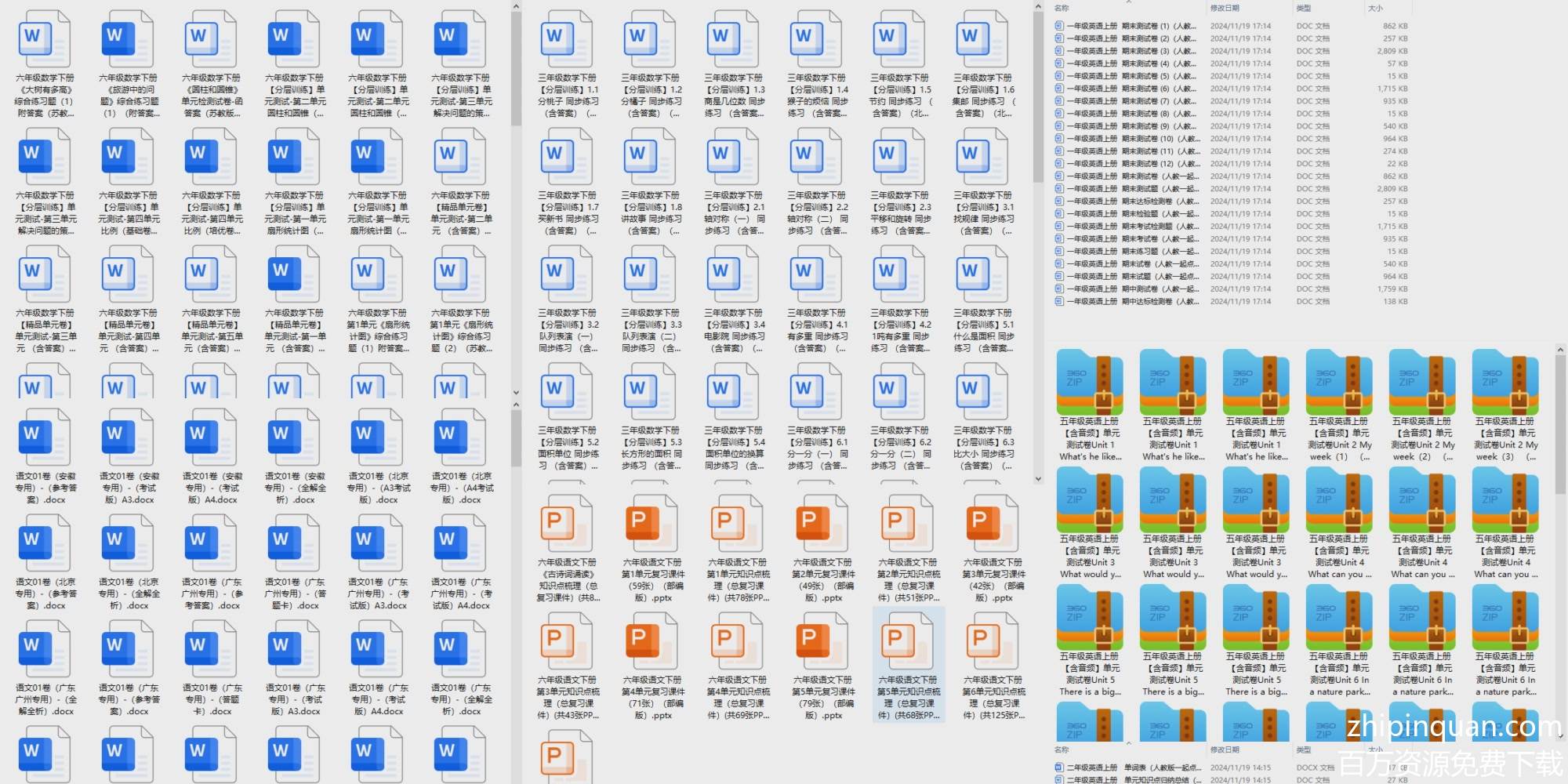Select the 《扇形统计图》综合练习题(2) Word file icon

click(x=460, y=274)
